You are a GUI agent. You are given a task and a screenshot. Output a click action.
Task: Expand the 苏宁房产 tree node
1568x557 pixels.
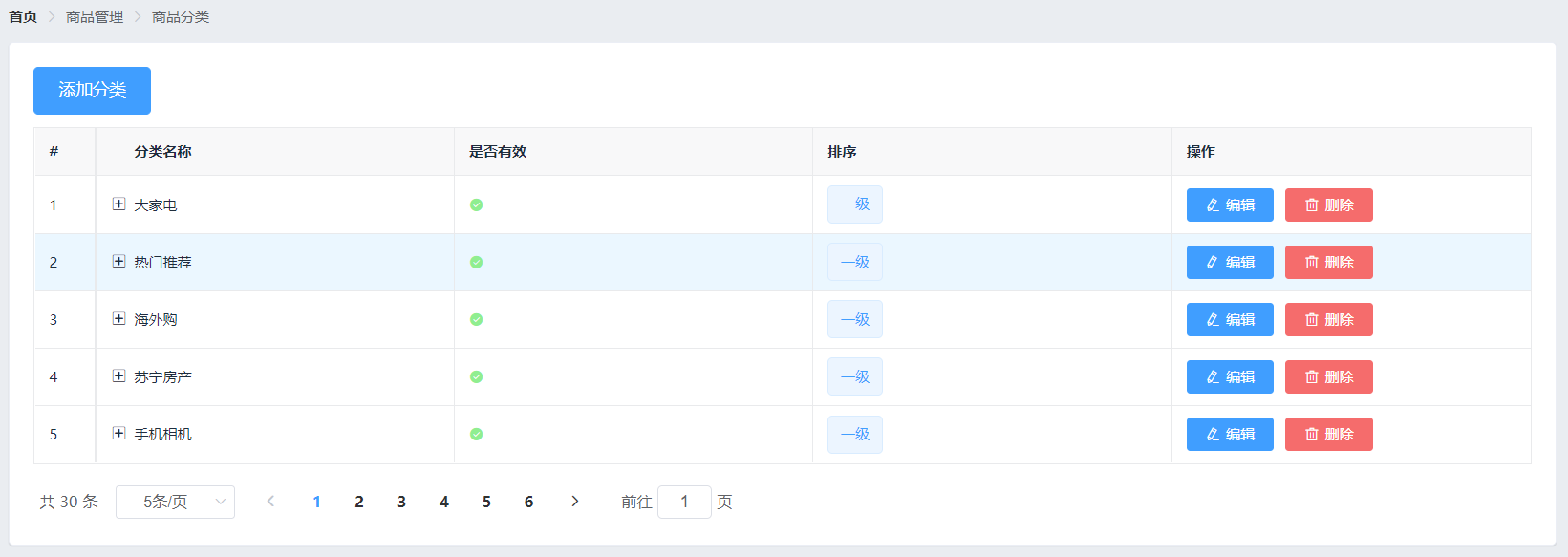(118, 376)
